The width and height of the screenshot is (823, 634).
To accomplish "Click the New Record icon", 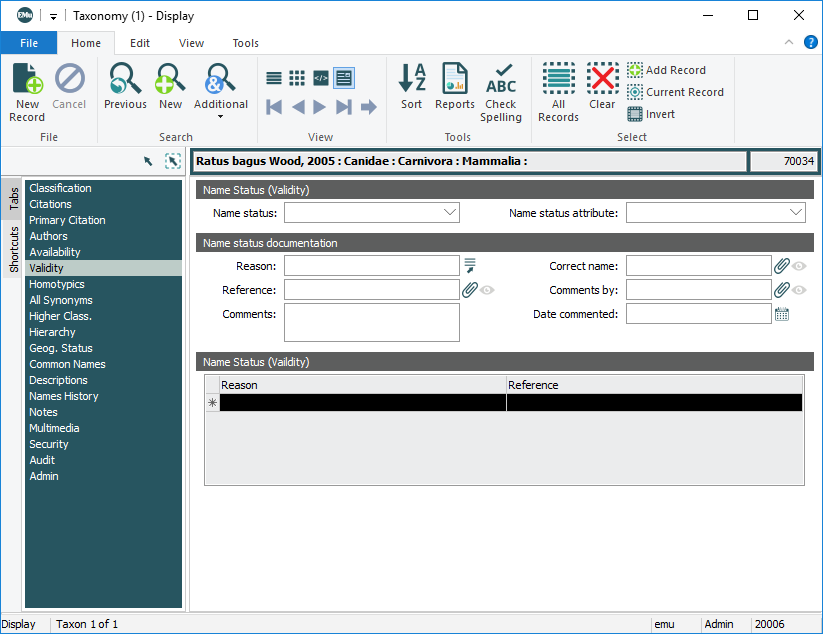I will click(x=27, y=90).
